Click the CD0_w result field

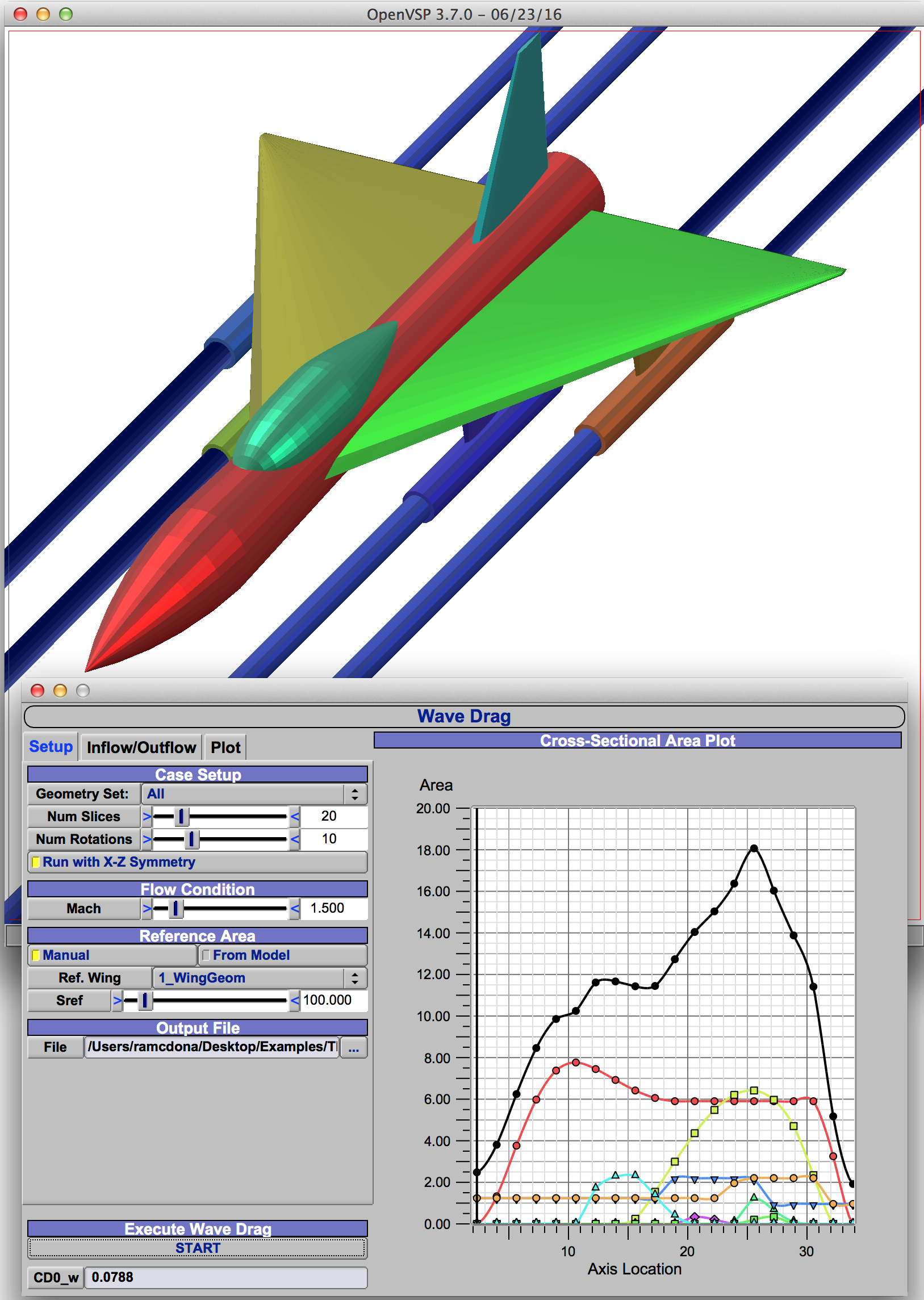click(x=226, y=1277)
